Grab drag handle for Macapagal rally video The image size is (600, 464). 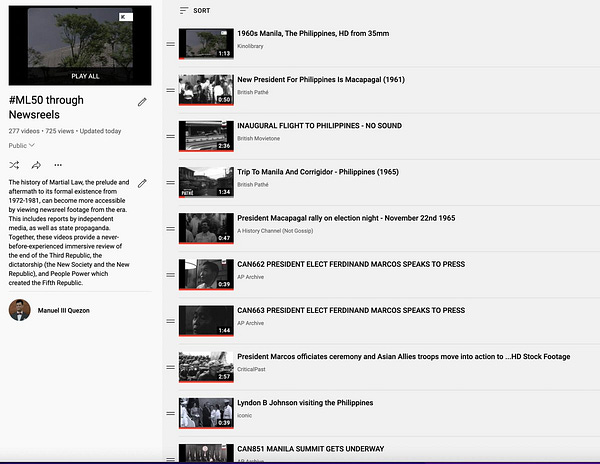[x=171, y=229]
